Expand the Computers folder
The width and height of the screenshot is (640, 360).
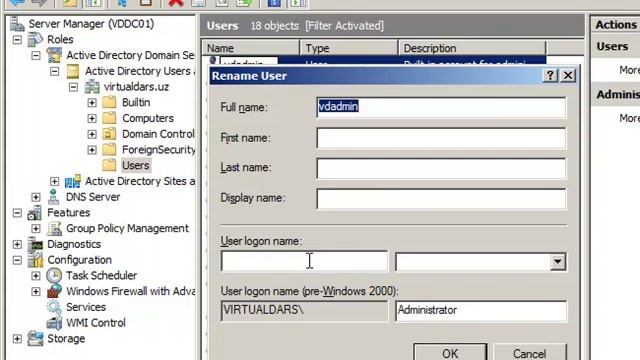pyautogui.click(x=92, y=118)
